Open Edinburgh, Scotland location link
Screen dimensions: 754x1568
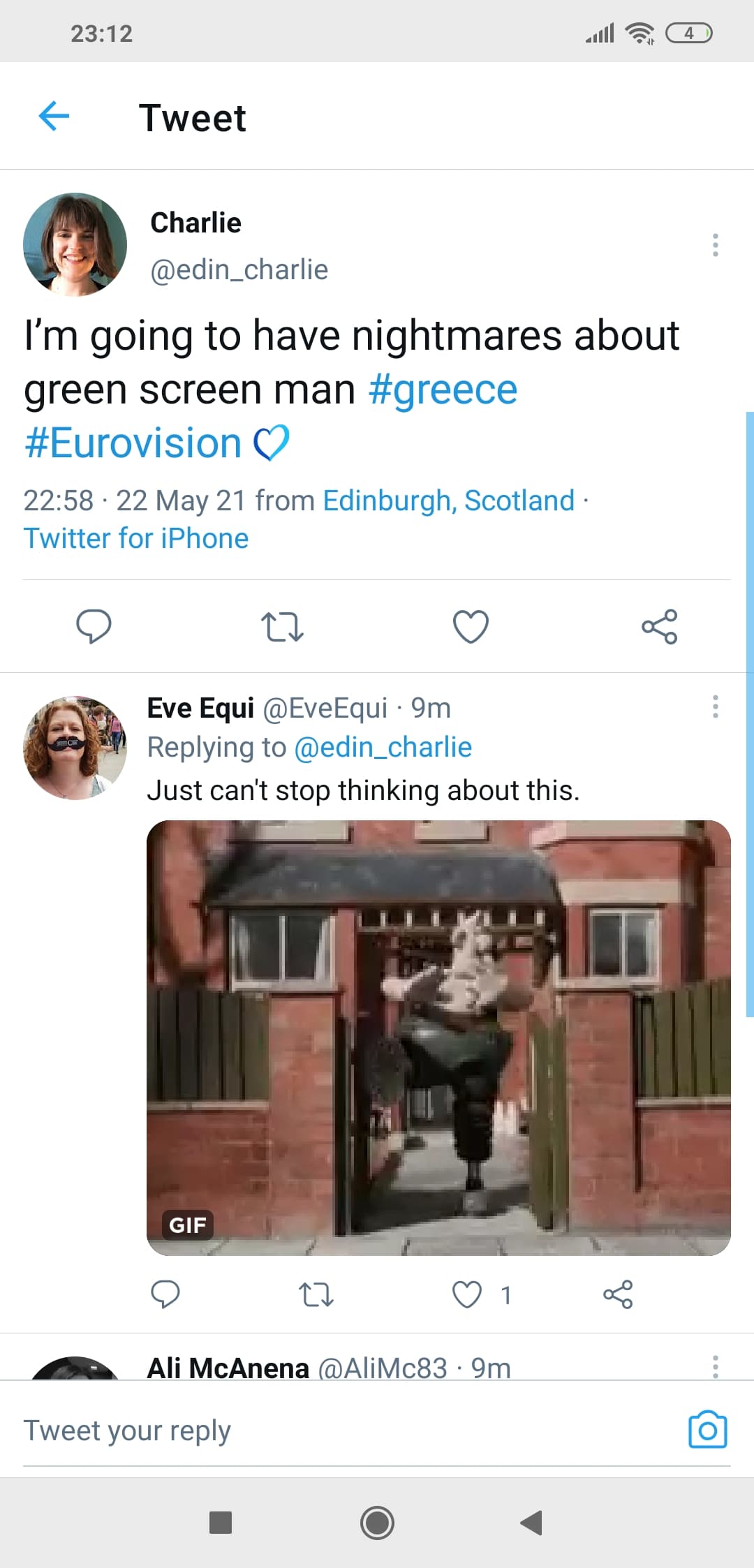click(448, 501)
